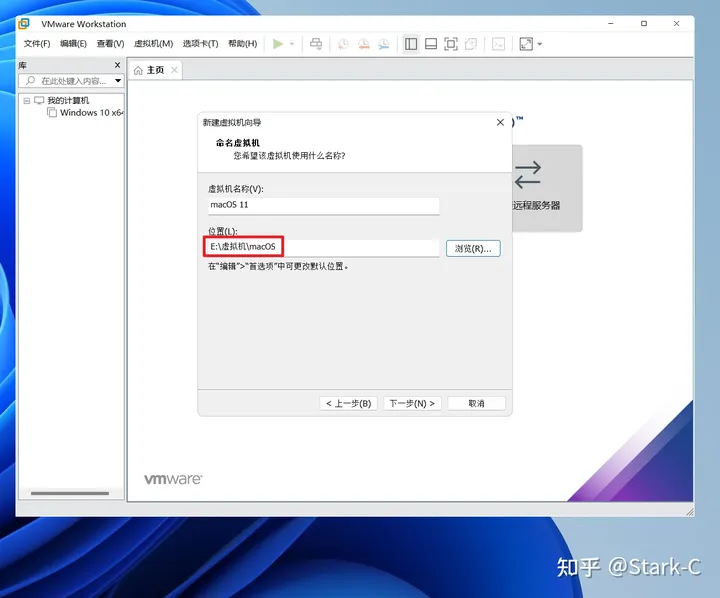Screen dimensions: 720x598
Task: Maximize the VMware Workstation window
Action: [x=644, y=23]
